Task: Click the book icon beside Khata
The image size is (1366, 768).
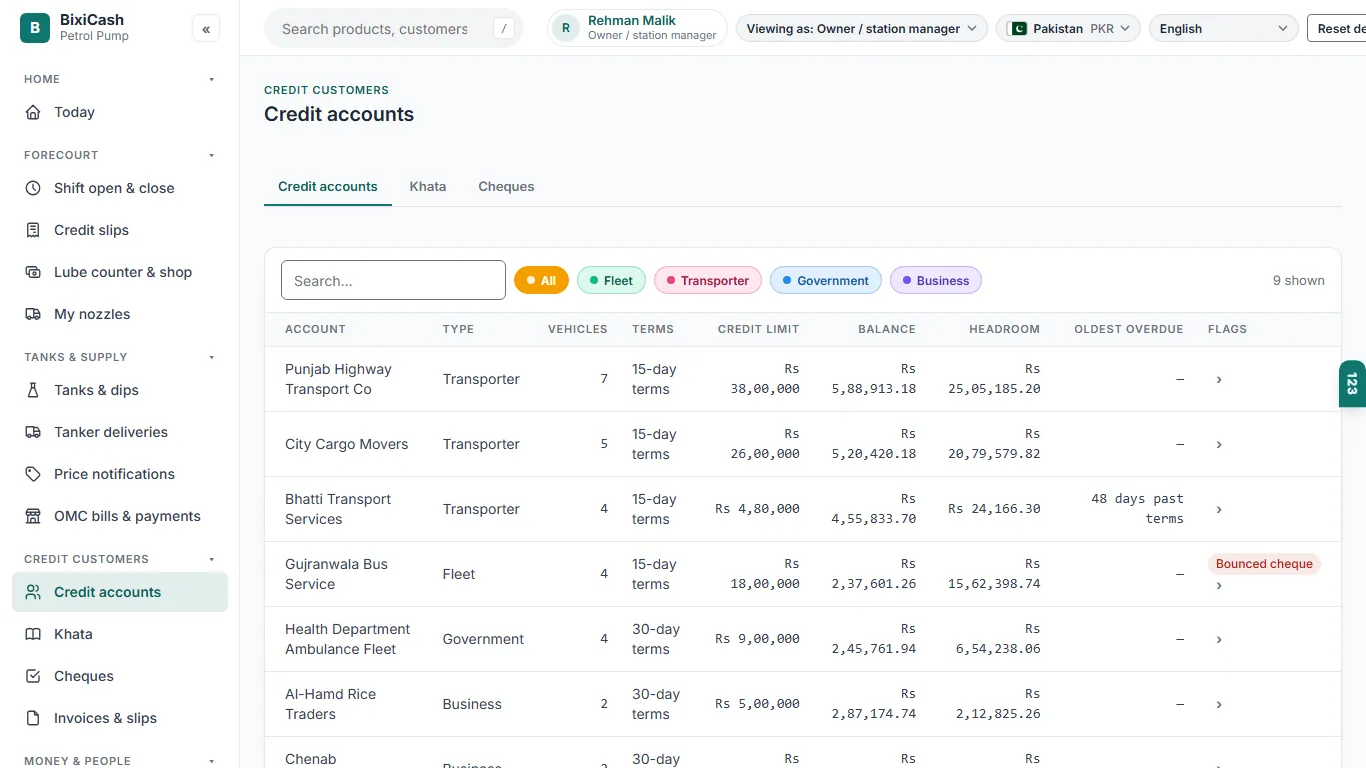Action: click(x=33, y=634)
